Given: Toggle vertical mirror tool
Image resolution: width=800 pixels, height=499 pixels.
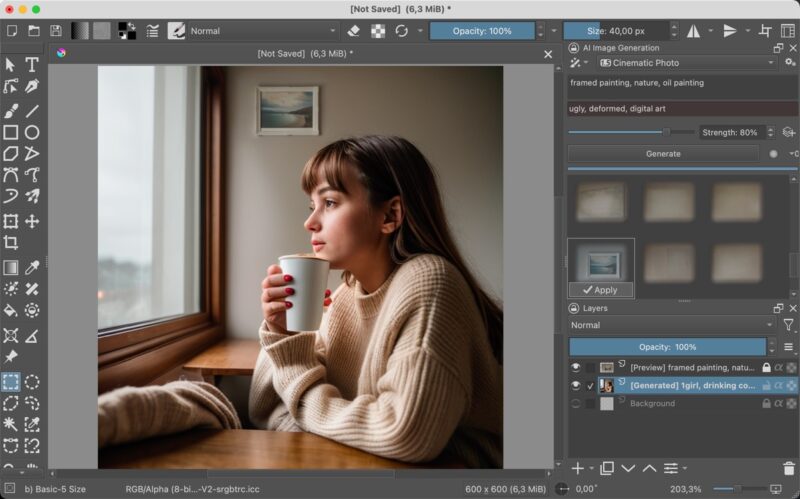Looking at the screenshot, I should (730, 31).
